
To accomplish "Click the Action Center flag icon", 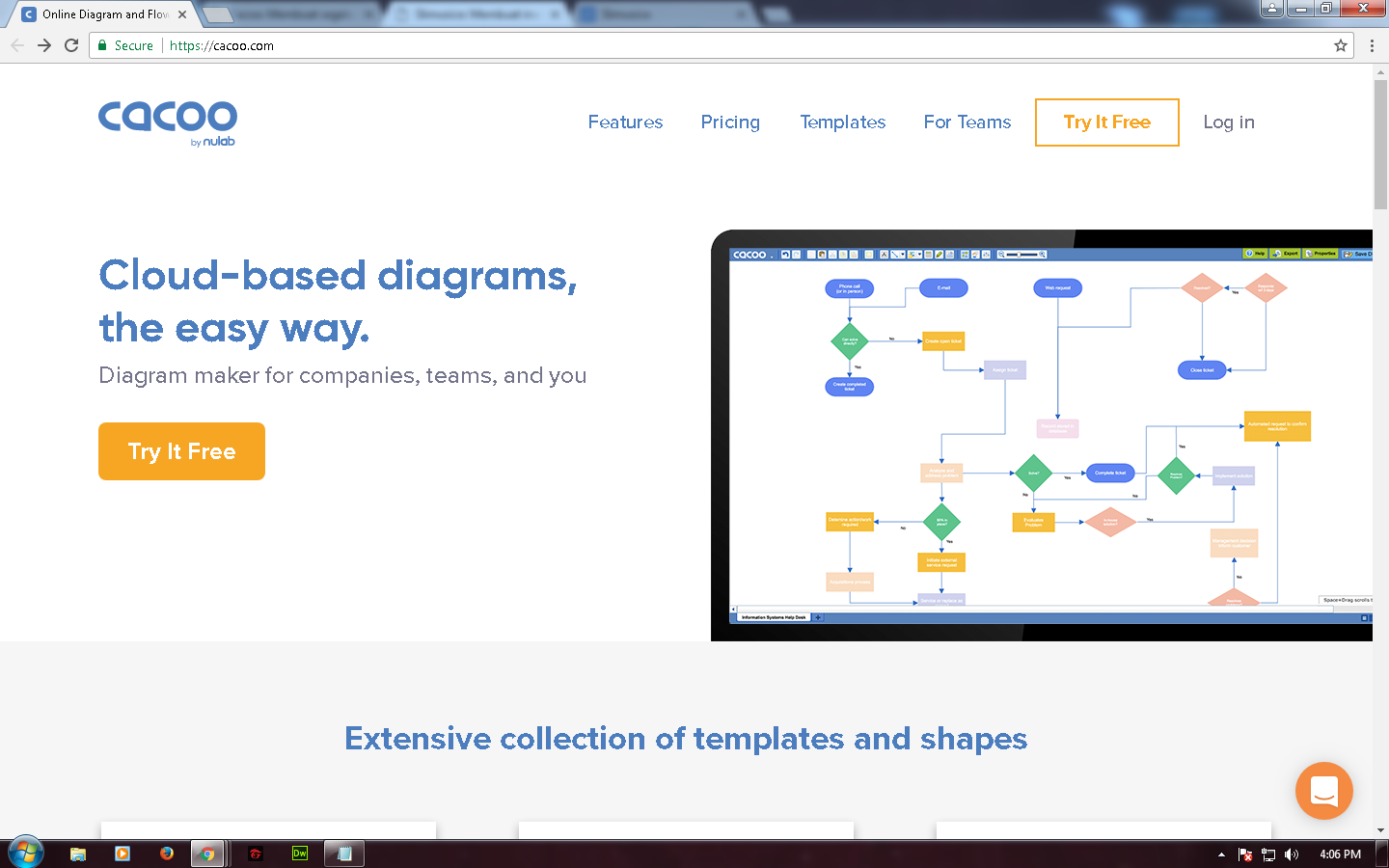I will click(1245, 854).
